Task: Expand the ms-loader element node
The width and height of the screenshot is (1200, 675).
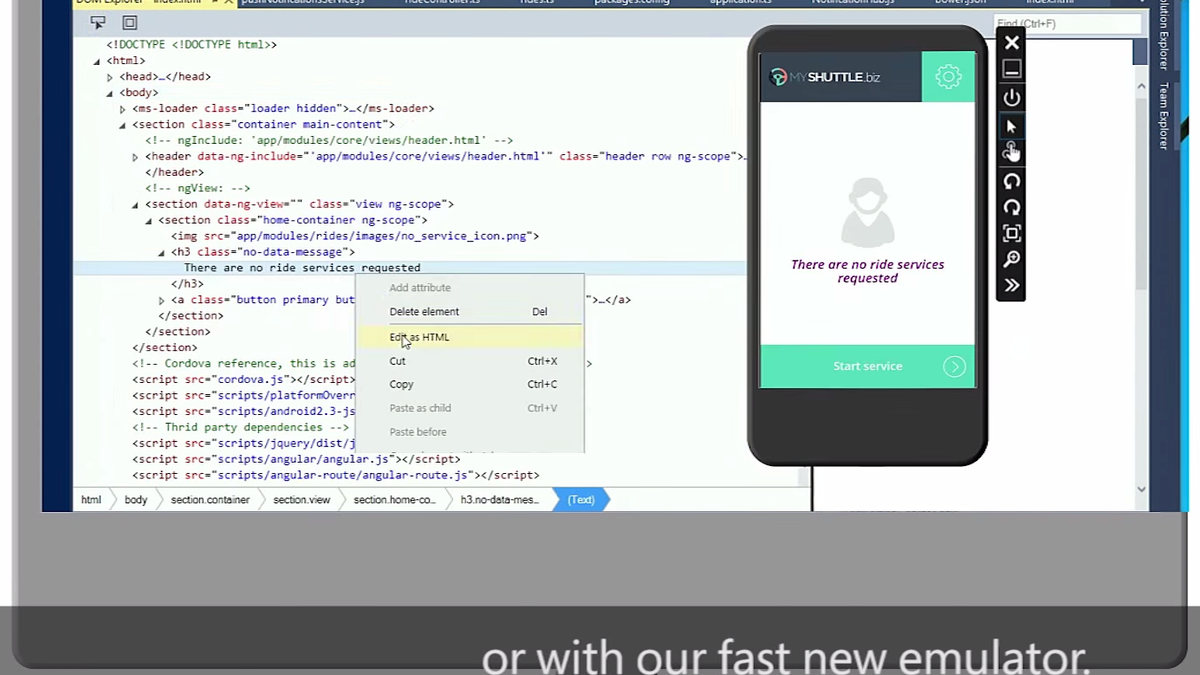Action: [x=123, y=109]
